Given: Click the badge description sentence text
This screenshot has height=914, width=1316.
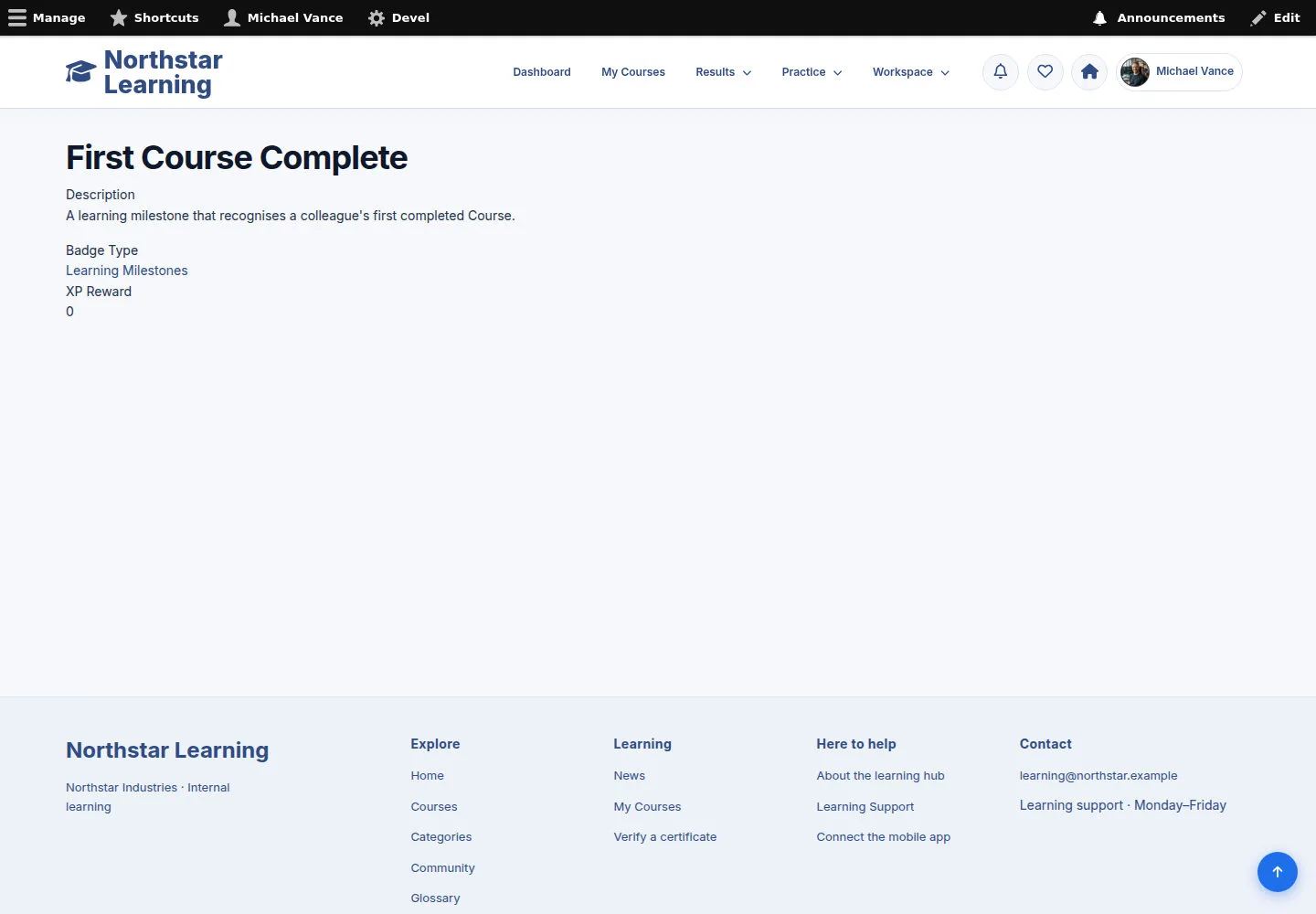Looking at the screenshot, I should pyautogui.click(x=291, y=216).
